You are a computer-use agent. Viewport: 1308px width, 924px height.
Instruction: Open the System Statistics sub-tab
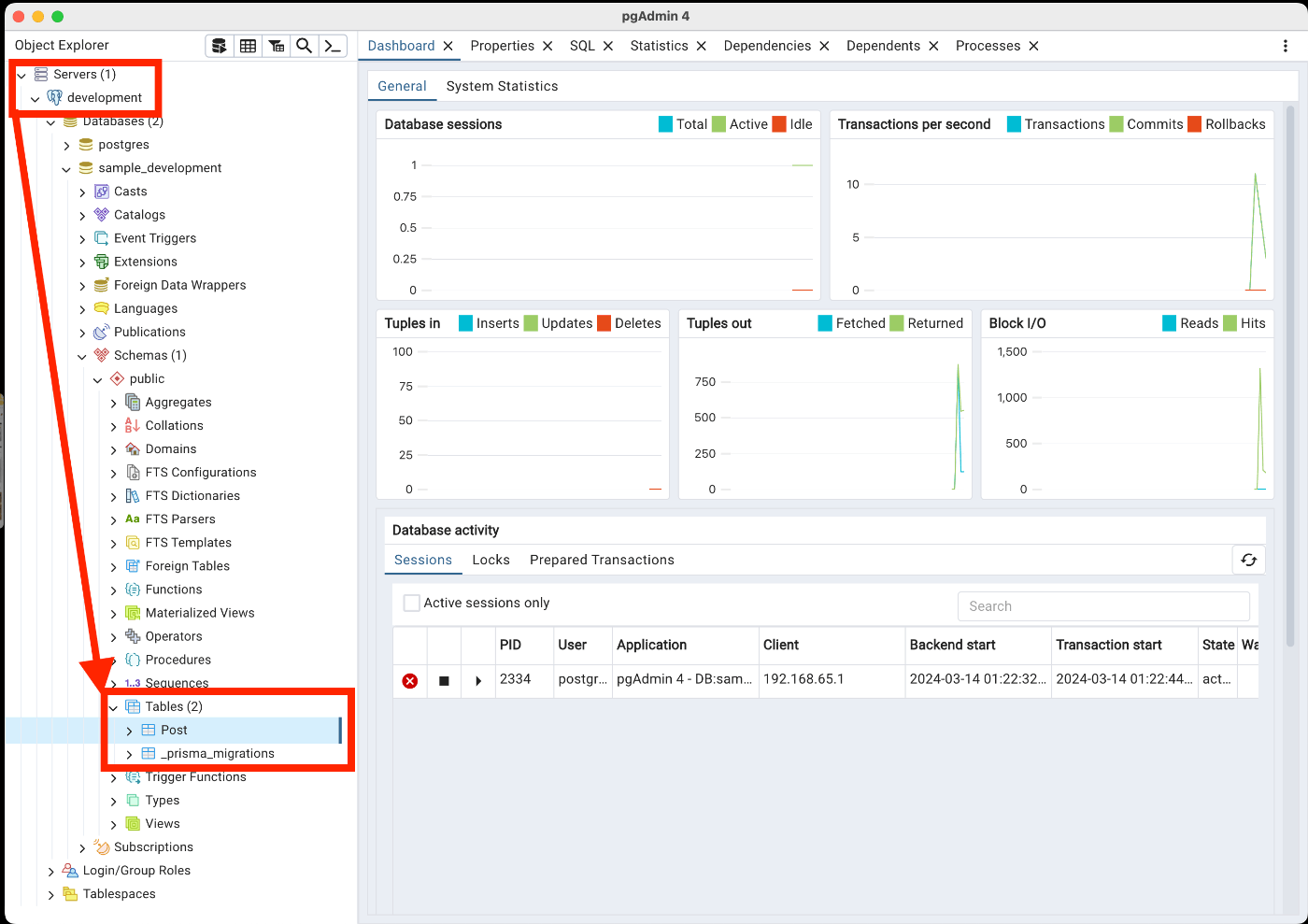pos(502,86)
